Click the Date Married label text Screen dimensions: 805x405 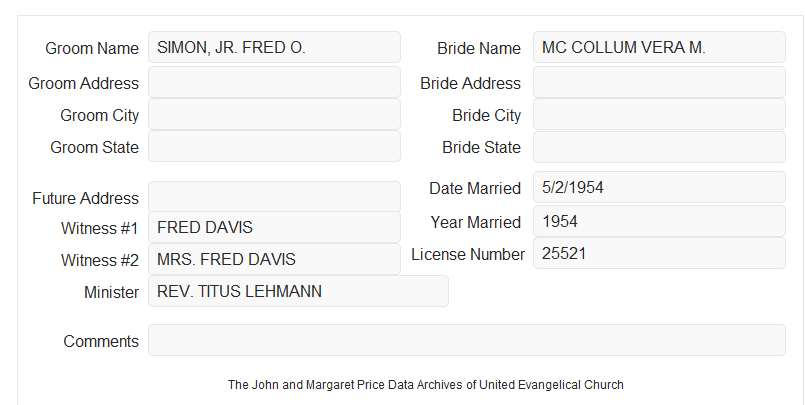[x=475, y=188]
